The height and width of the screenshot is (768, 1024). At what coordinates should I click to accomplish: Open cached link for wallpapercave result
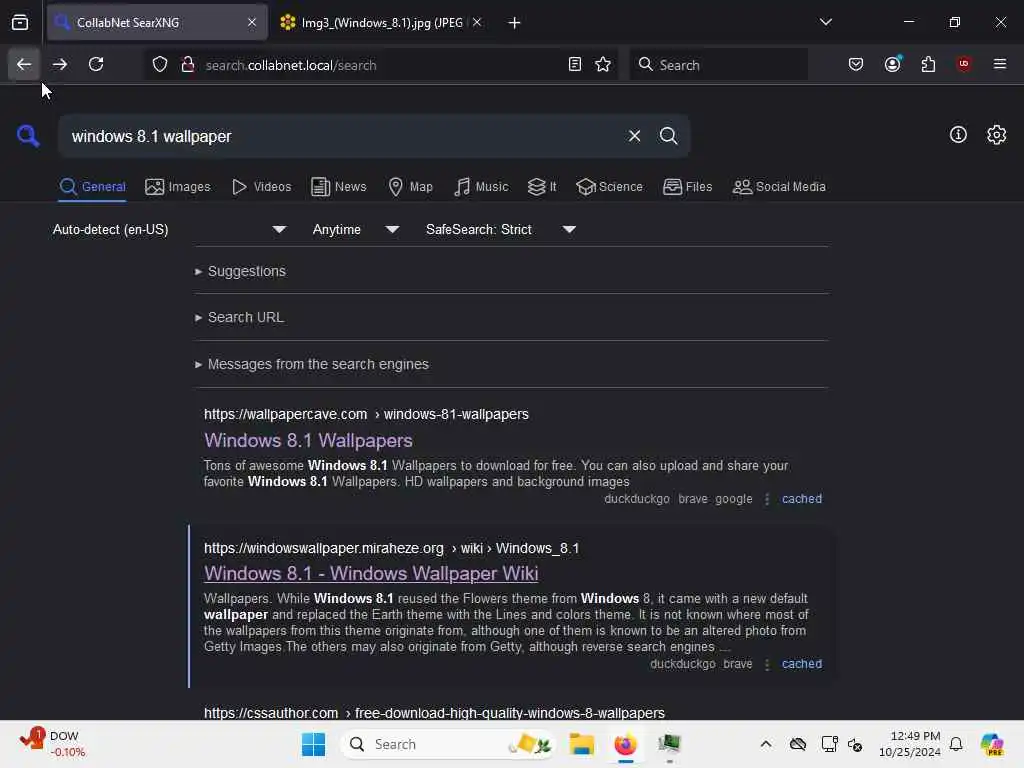[802, 499]
